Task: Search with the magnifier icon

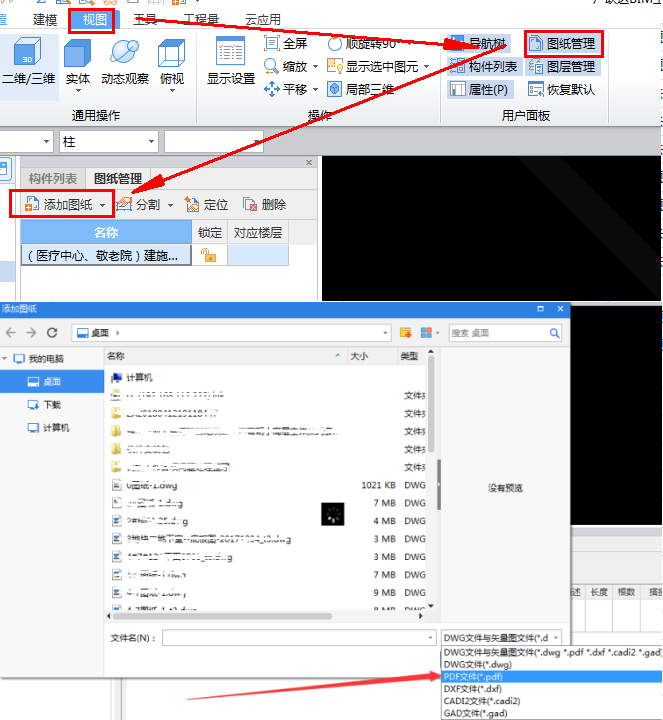Action: click(x=554, y=333)
